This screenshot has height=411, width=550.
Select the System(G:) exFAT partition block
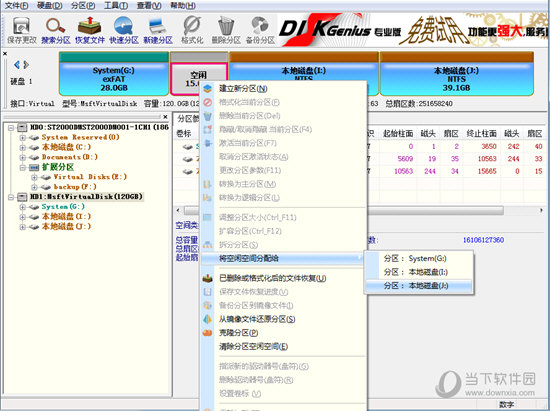(x=114, y=74)
